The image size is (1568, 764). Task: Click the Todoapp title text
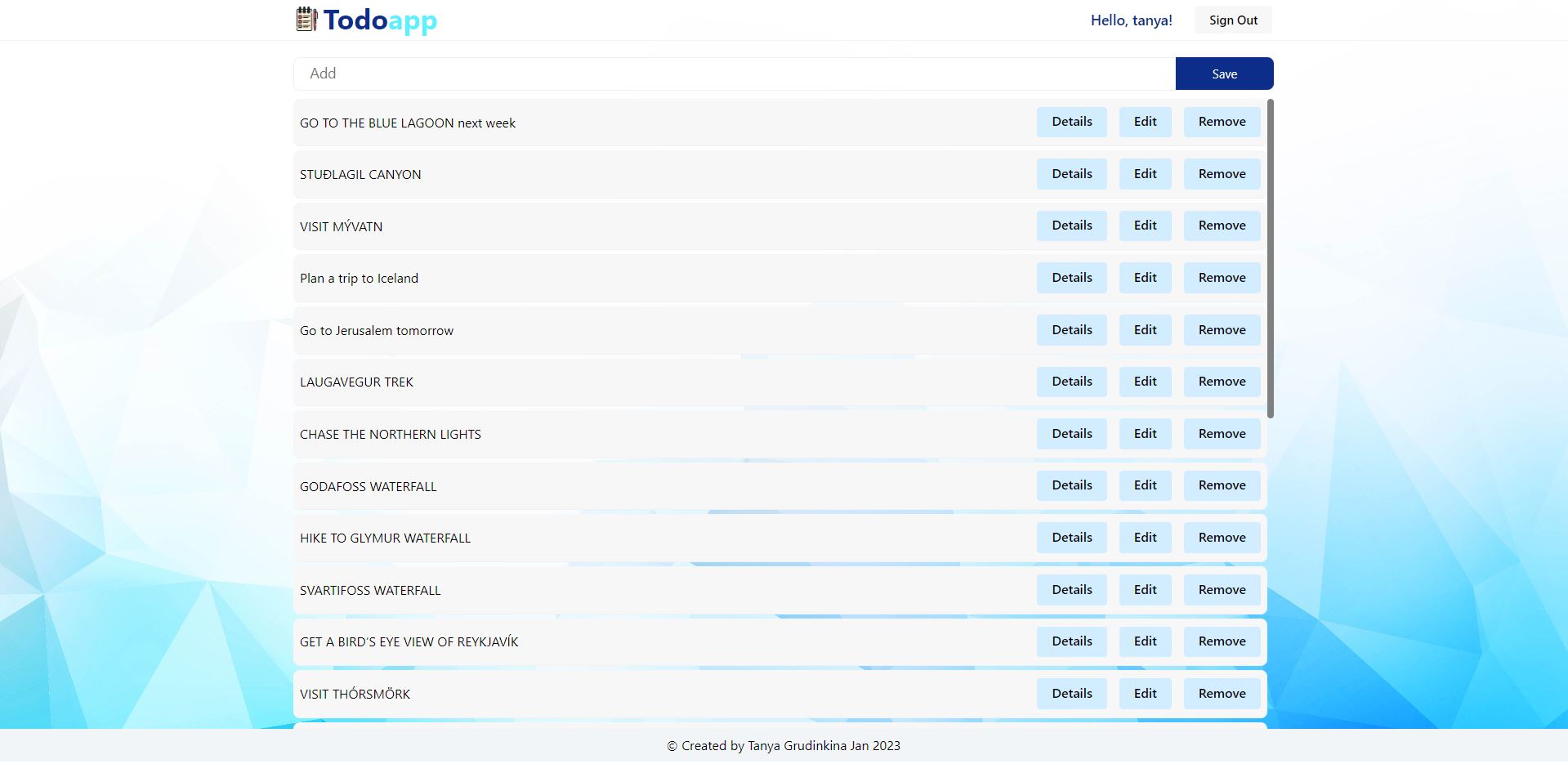(x=380, y=20)
